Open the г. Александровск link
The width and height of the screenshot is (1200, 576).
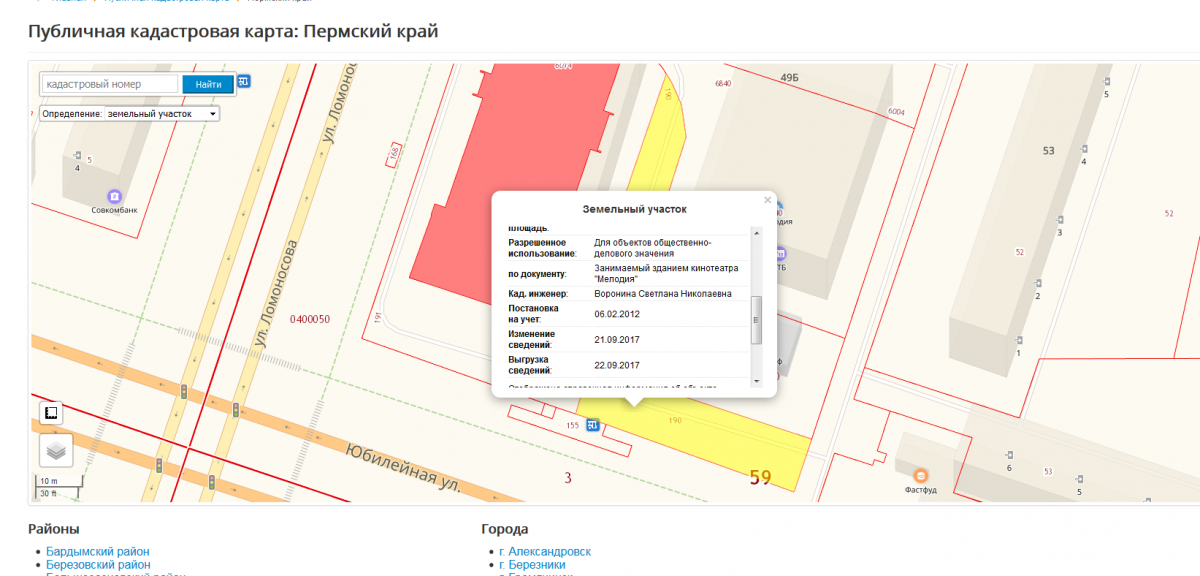click(544, 551)
